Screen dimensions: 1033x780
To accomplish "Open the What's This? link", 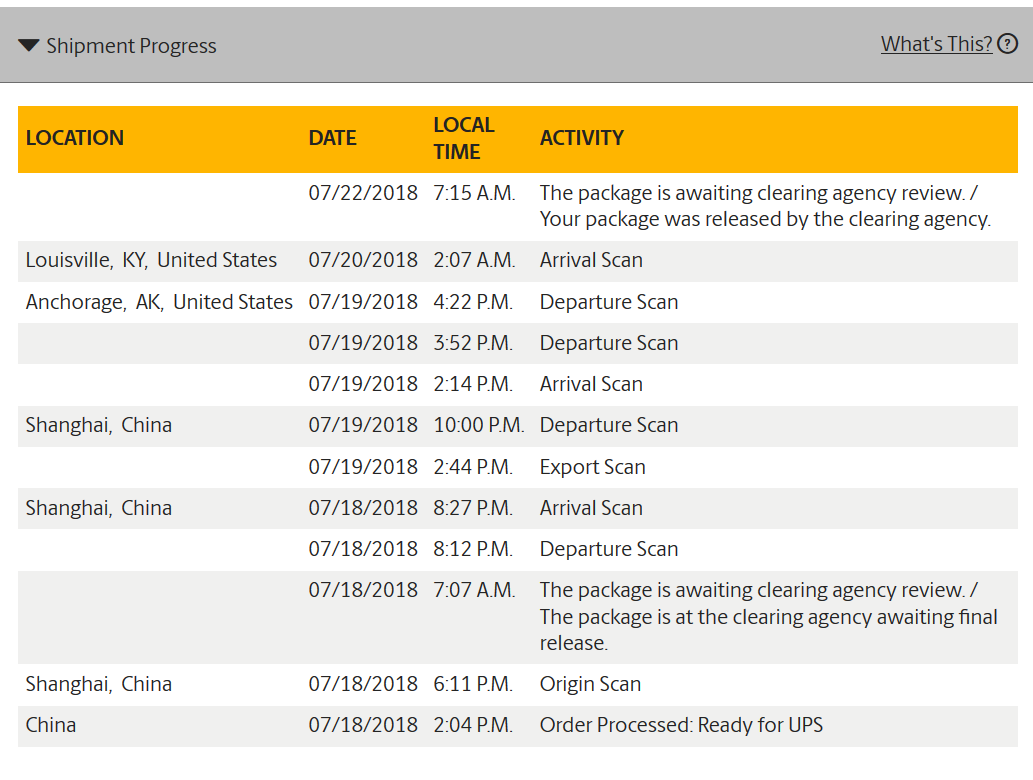I will tap(936, 44).
